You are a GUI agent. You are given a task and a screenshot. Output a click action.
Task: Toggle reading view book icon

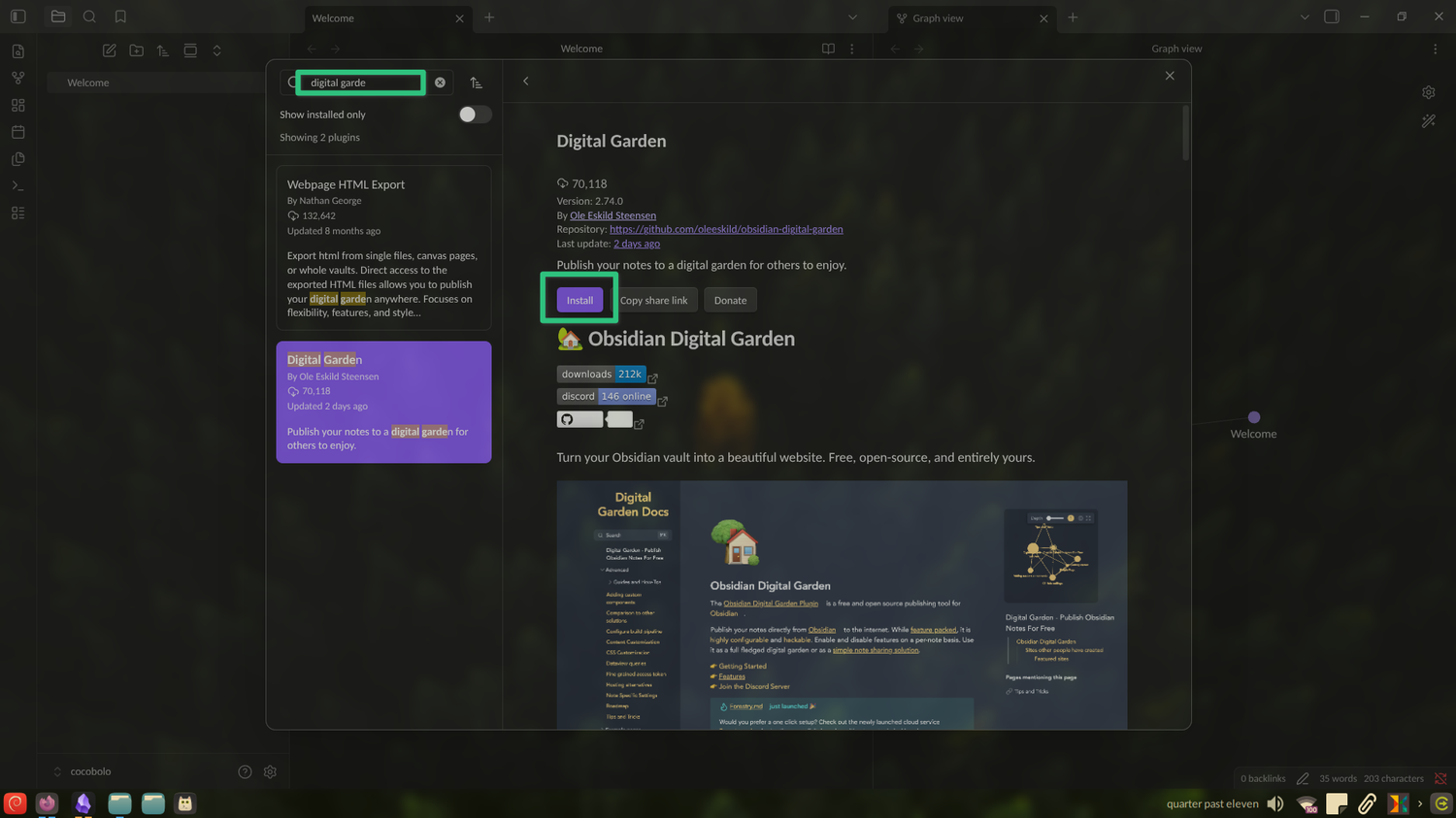coord(828,49)
